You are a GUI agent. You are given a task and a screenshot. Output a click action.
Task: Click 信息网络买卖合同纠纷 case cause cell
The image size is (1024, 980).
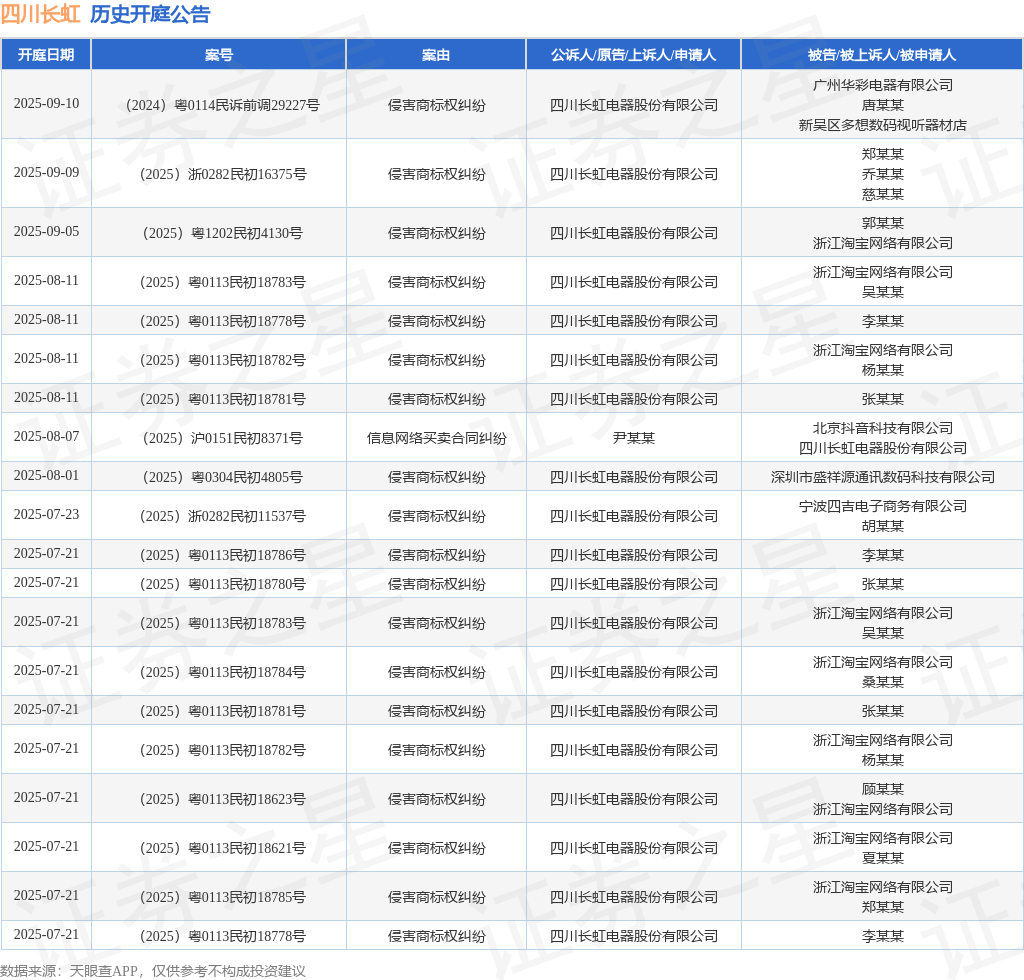(x=436, y=438)
